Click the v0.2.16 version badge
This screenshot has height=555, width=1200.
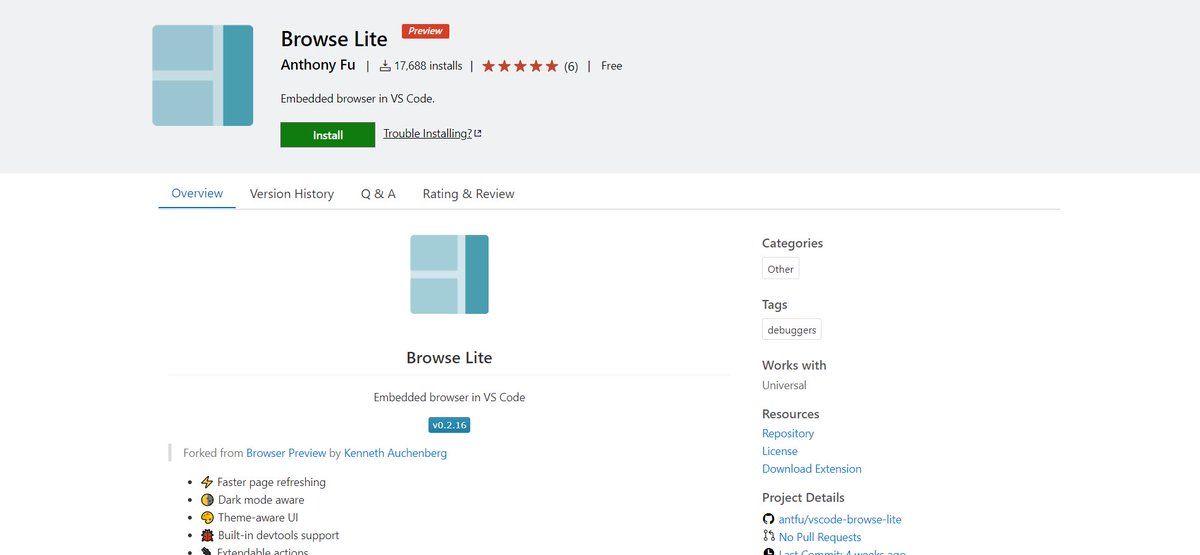click(449, 425)
